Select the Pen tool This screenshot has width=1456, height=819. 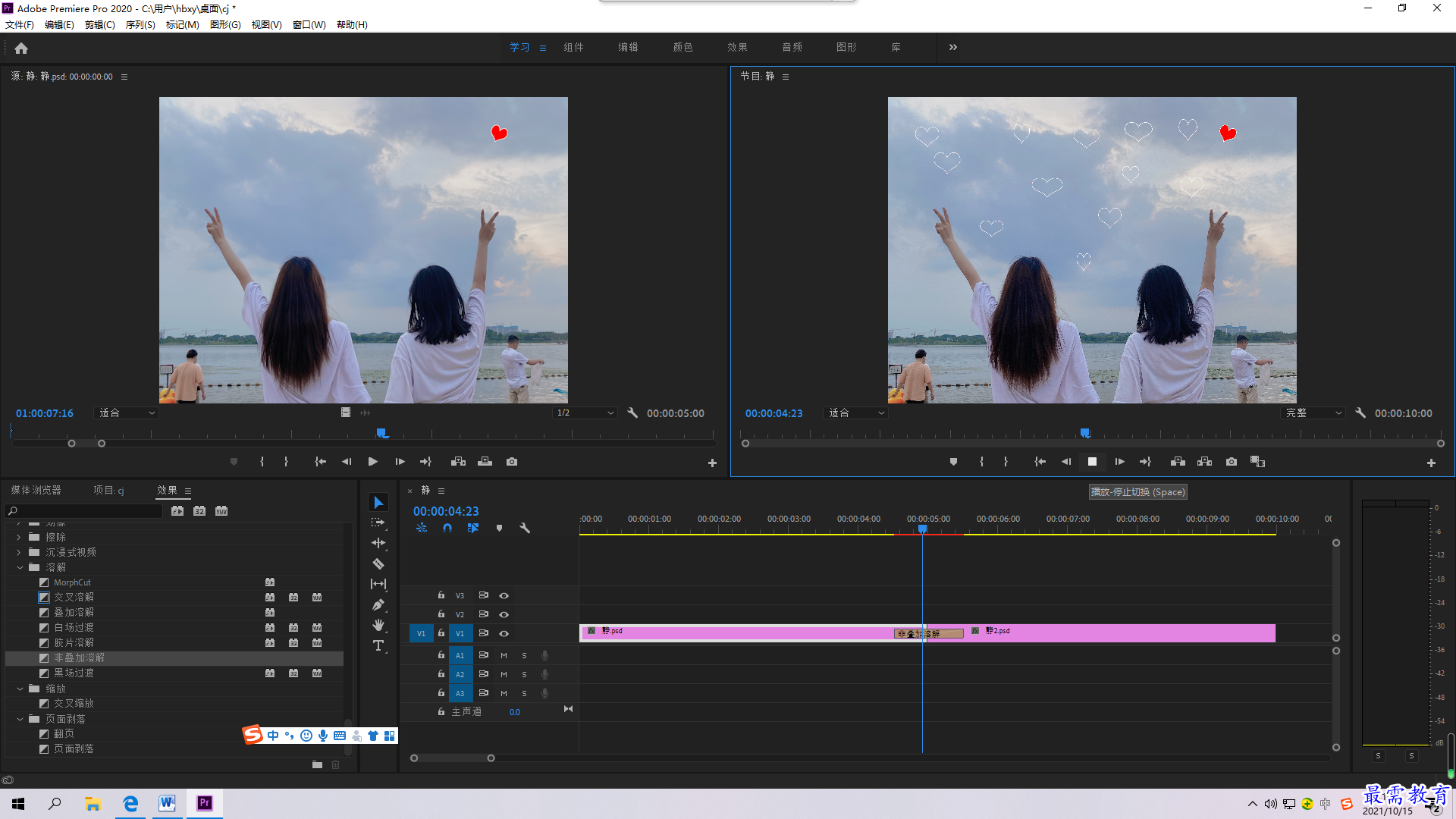click(378, 604)
